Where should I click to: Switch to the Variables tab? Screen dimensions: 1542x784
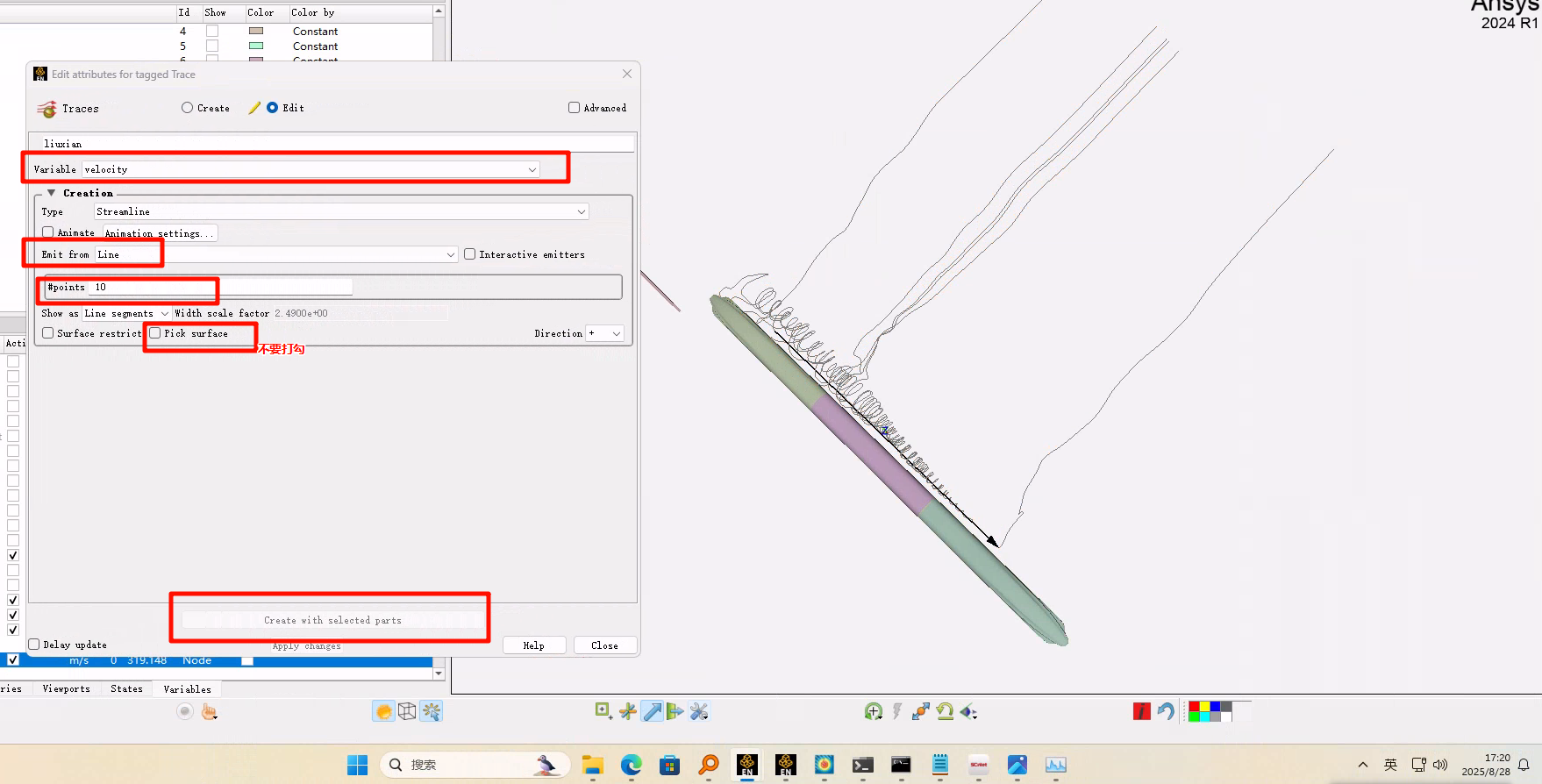[x=187, y=689]
